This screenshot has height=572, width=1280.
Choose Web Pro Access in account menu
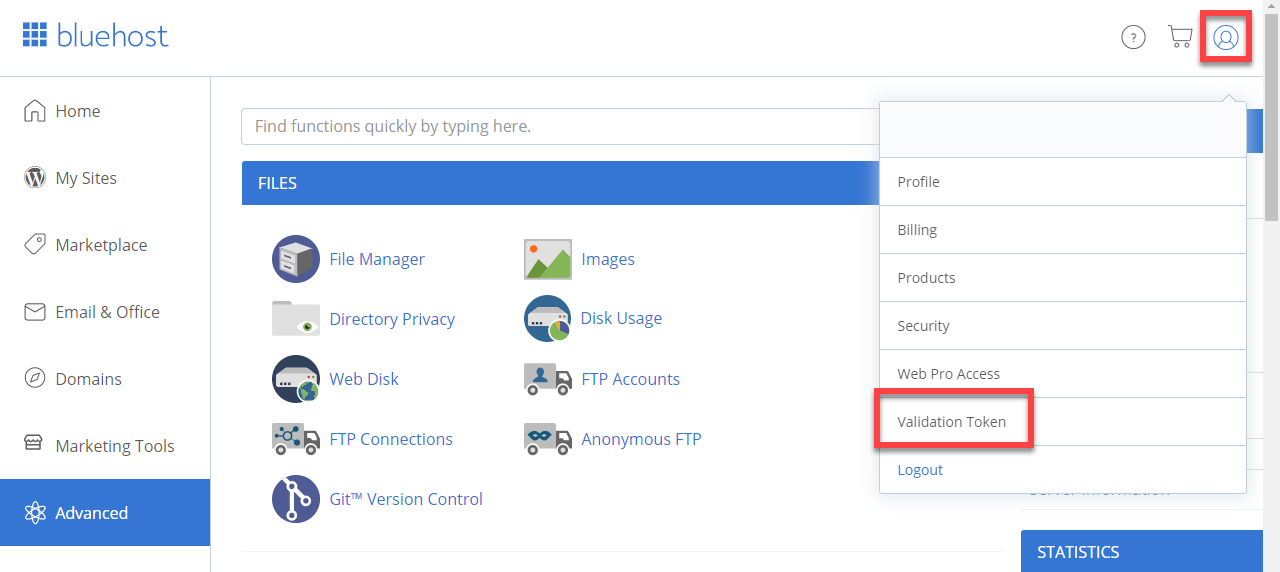coord(1063,374)
